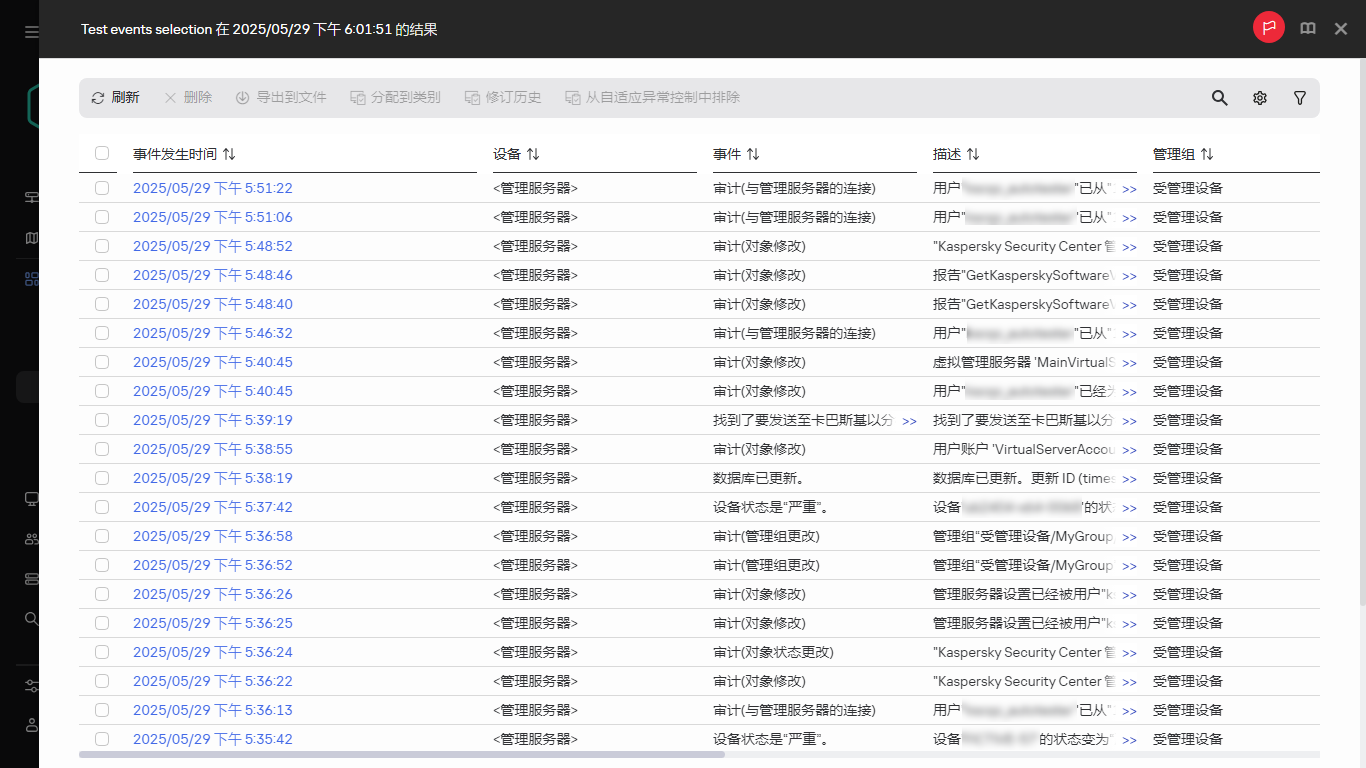Close the results panel with X
This screenshot has width=1366, height=768.
click(1341, 29)
